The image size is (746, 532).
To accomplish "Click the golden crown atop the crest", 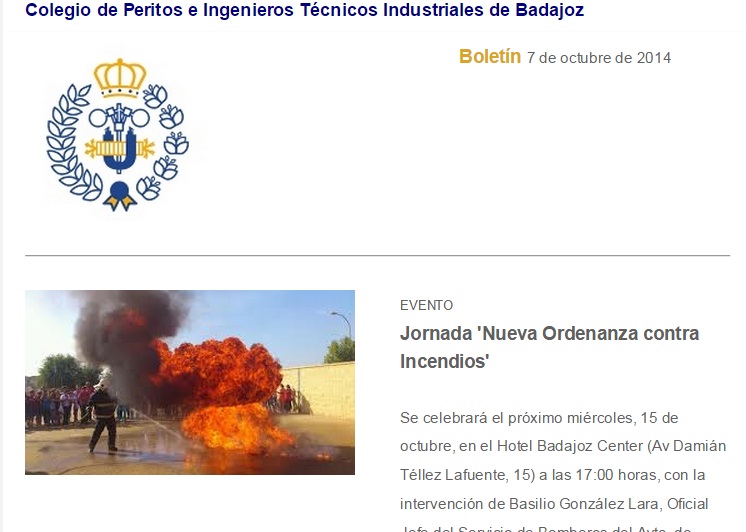I will coord(119,76).
